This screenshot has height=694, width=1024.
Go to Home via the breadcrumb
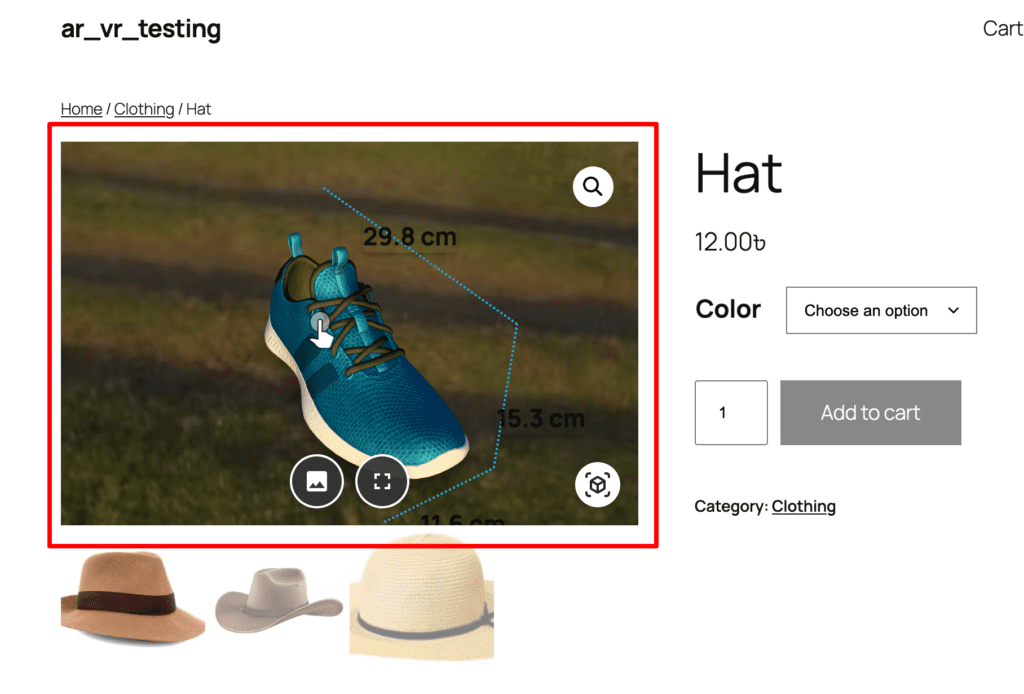[81, 109]
